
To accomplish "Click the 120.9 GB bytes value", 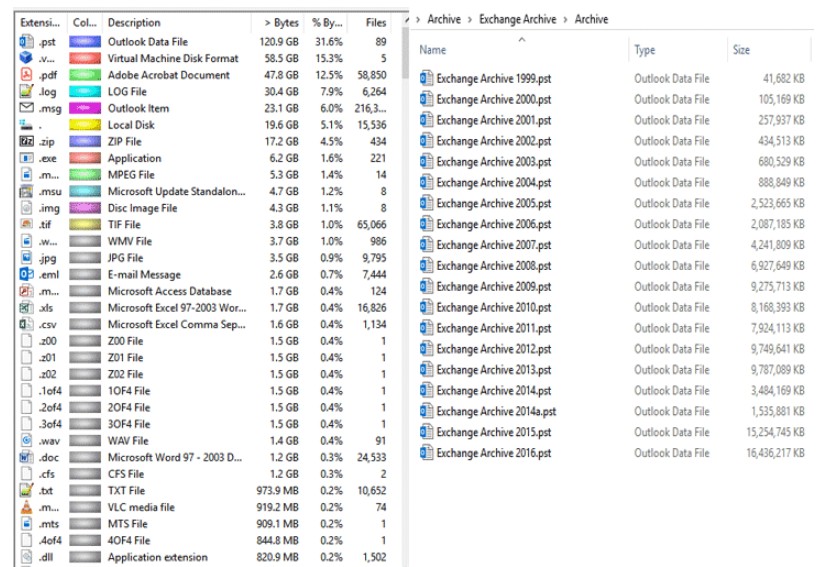I will coord(279,41).
